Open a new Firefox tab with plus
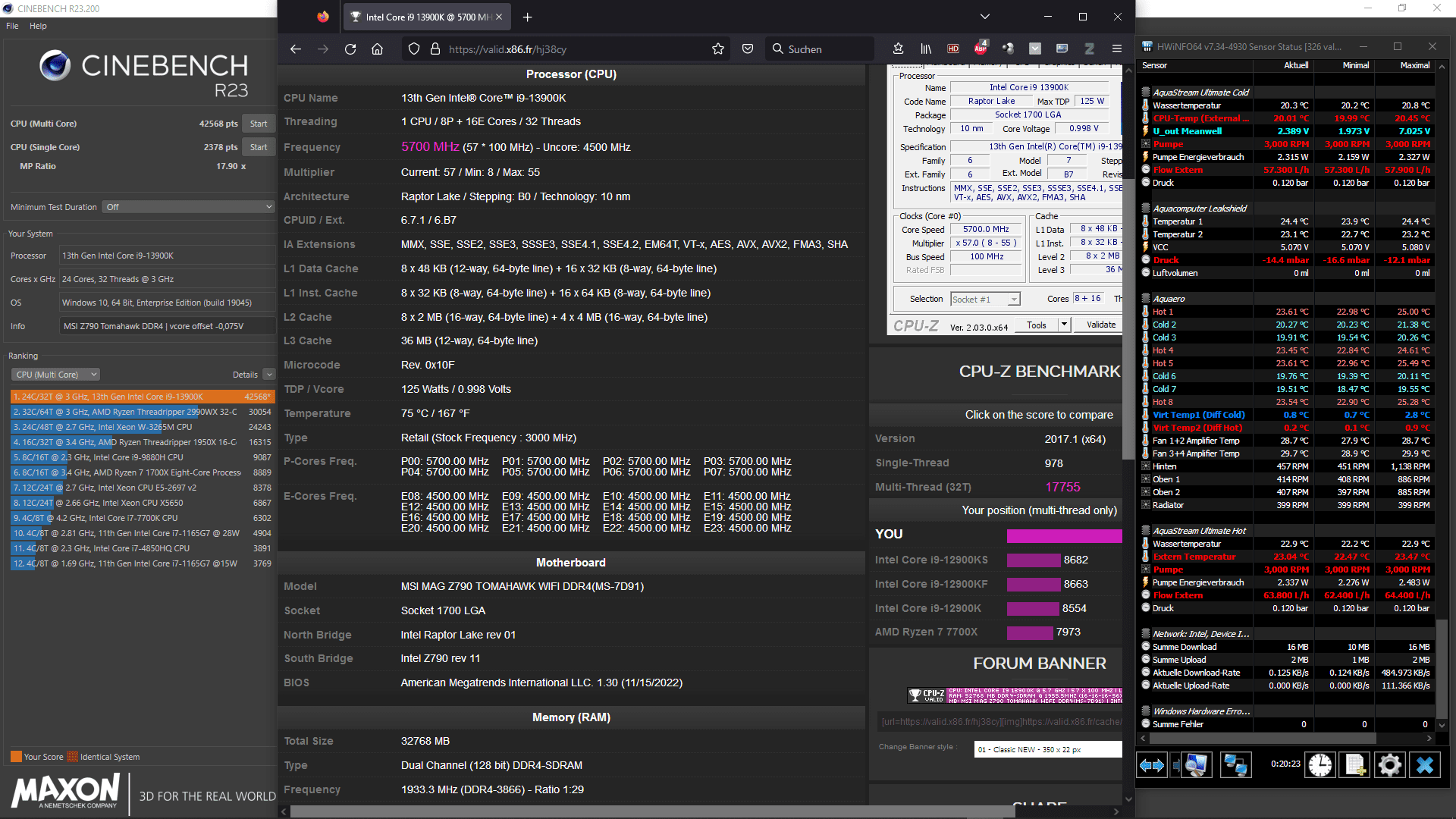This screenshot has width=1456, height=819. (528, 17)
